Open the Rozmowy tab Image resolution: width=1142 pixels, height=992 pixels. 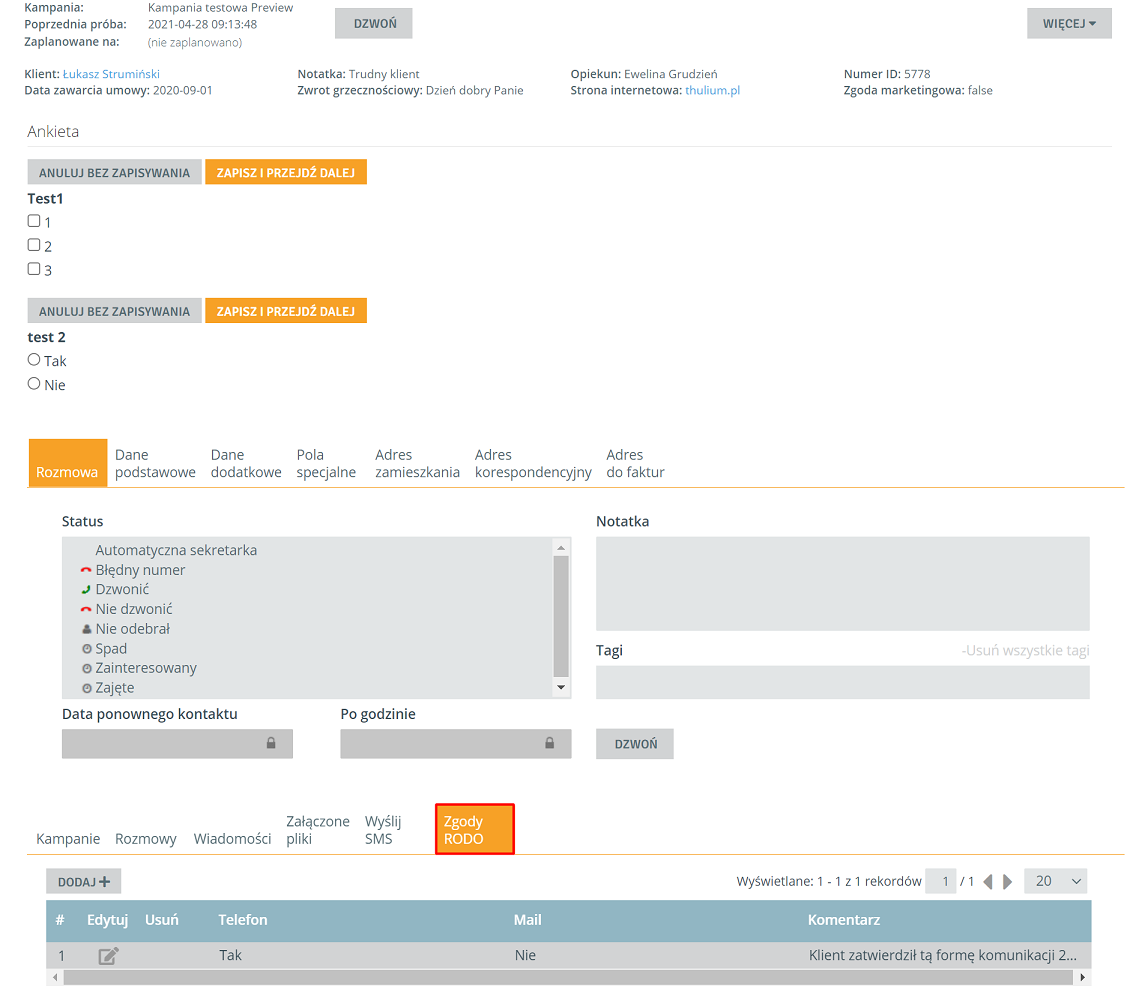(x=146, y=838)
